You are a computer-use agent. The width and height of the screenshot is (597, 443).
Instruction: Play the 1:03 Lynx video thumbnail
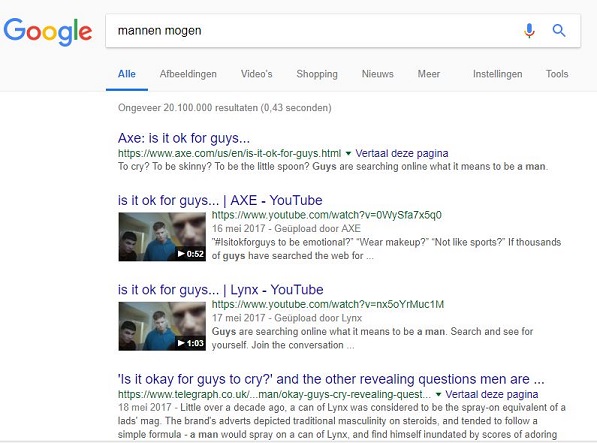click(162, 326)
